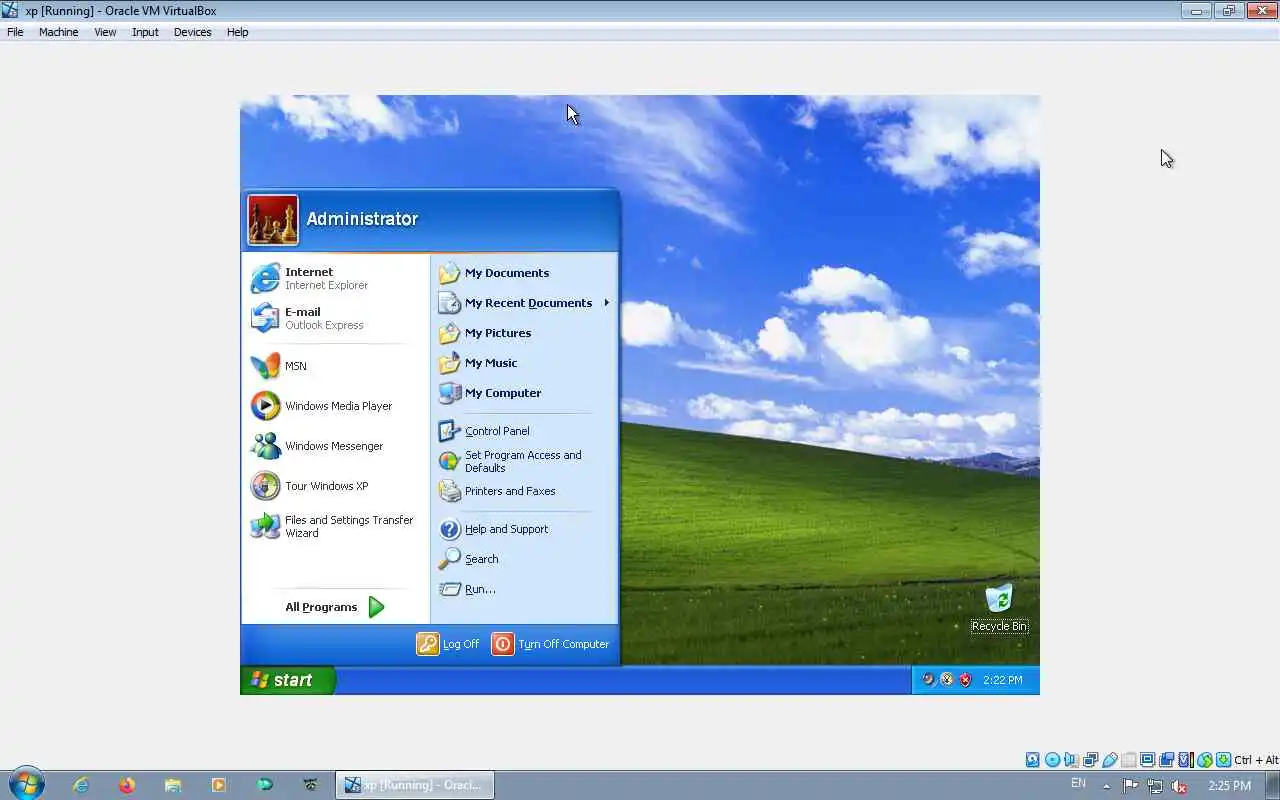Click VirtualBox audio indicator icon
The height and width of the screenshot is (800, 1280).
[x=1070, y=760]
